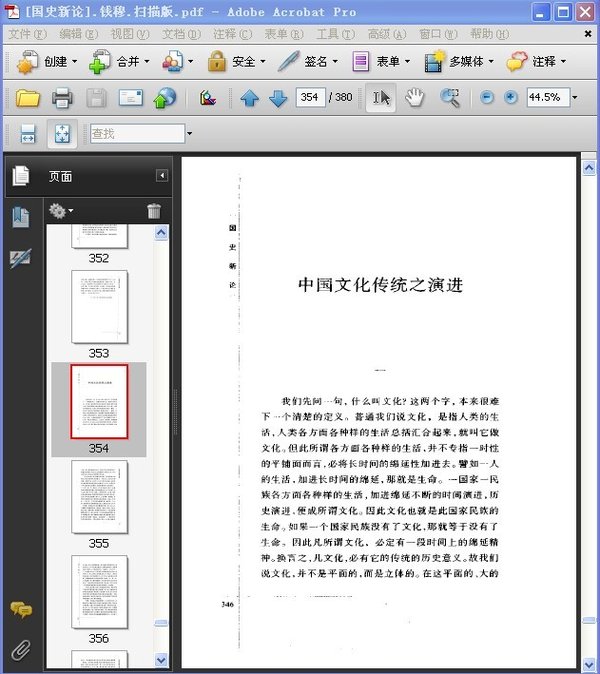This screenshot has height=674, width=600.
Task: Open the Comments panel icon at bottom
Action: pyautogui.click(x=21, y=610)
